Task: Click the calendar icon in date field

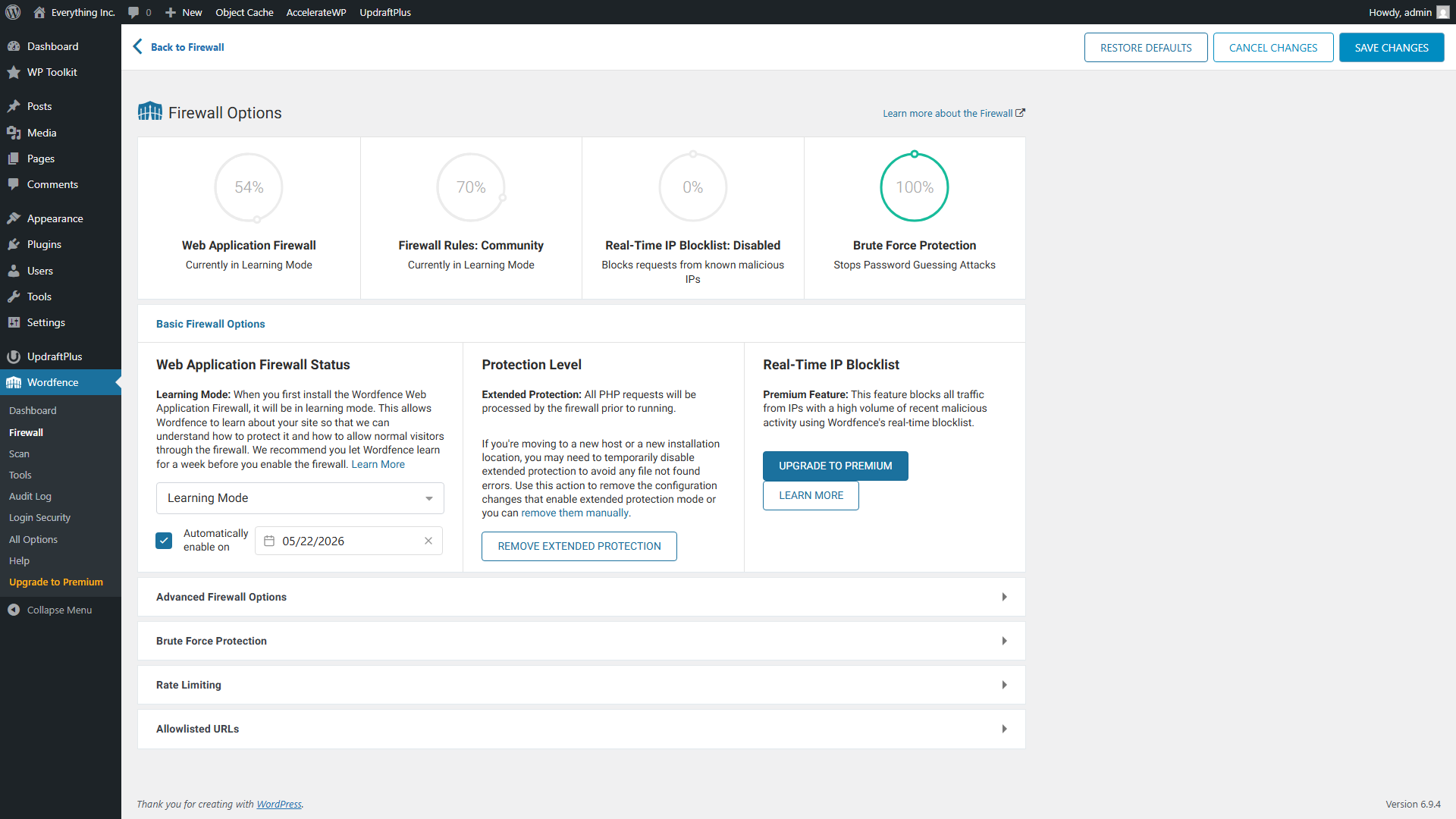Action: 269,541
